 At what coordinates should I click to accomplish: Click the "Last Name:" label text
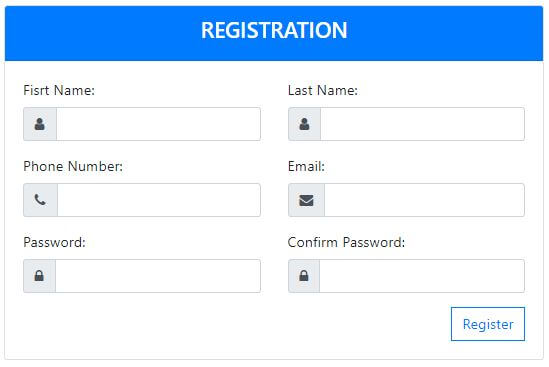pyautogui.click(x=323, y=90)
